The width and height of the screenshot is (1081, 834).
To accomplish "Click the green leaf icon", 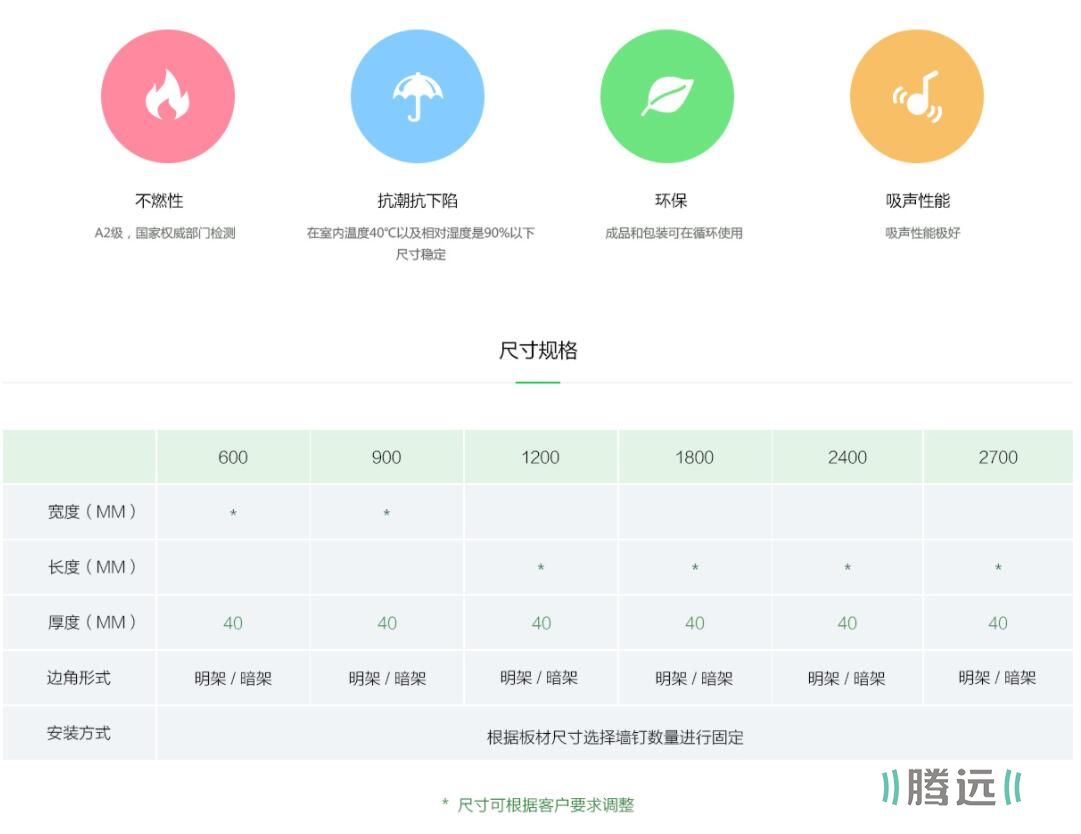I will [667, 97].
